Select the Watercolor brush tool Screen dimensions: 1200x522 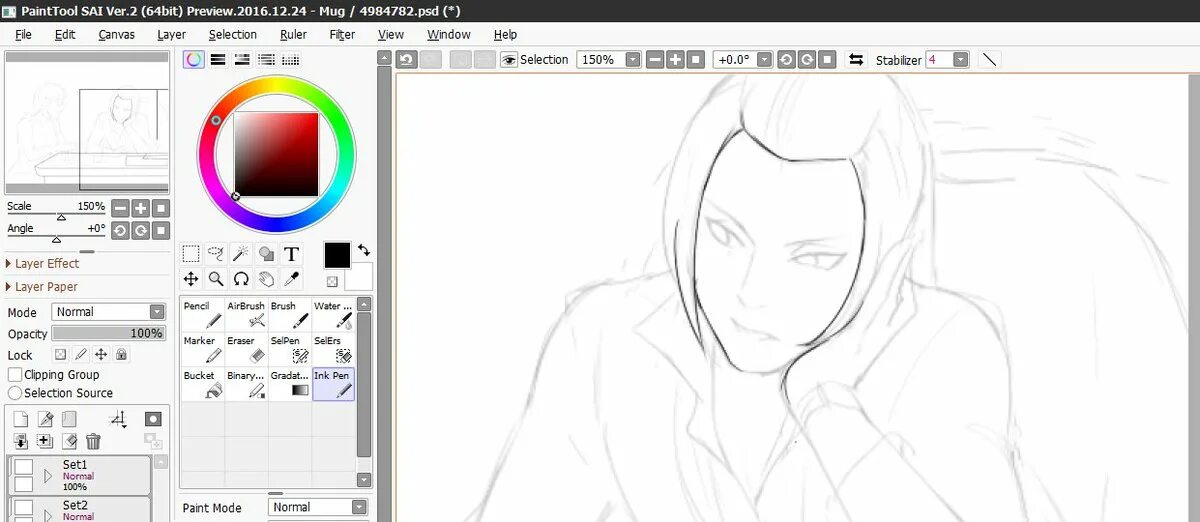click(333, 314)
